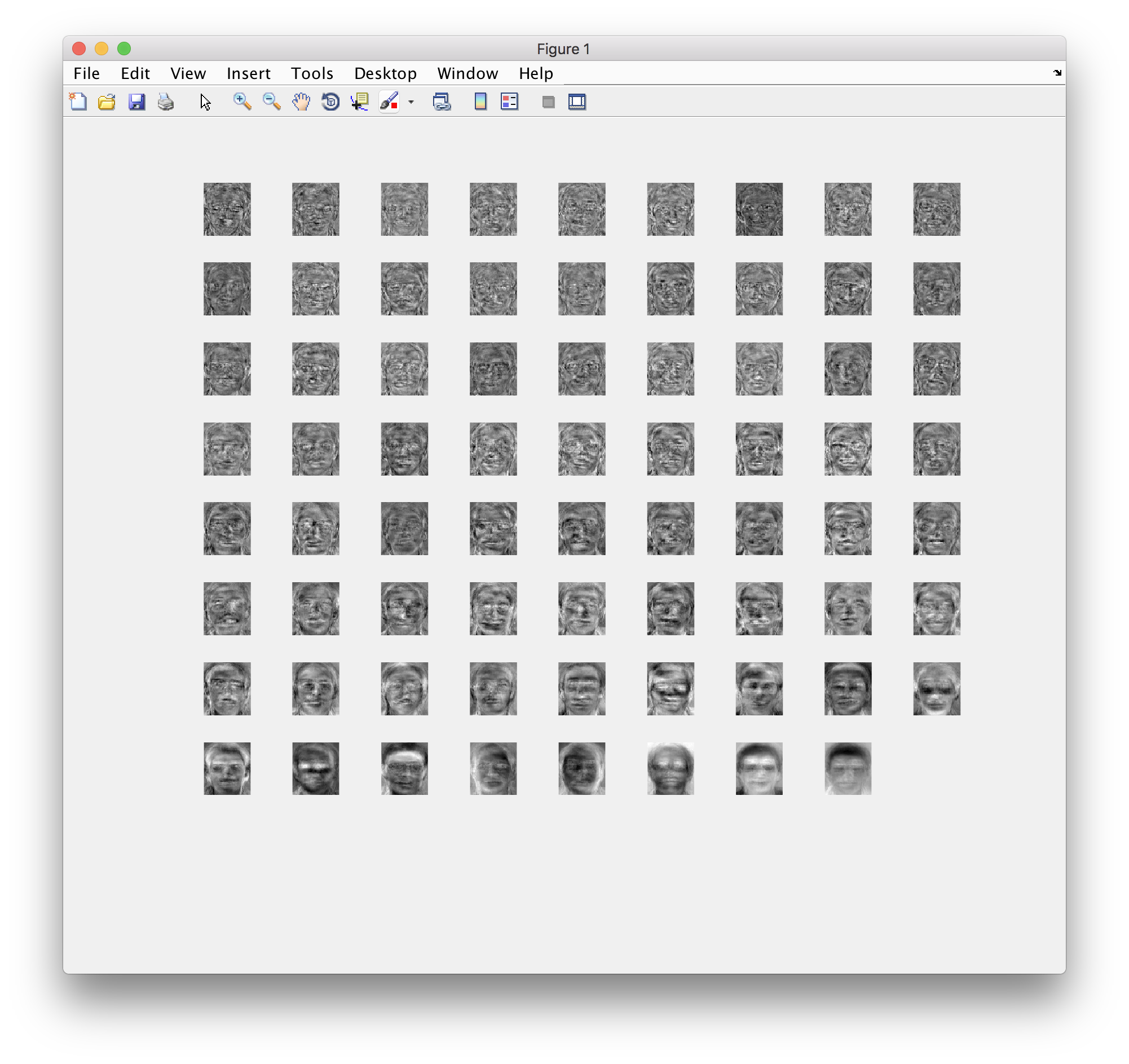Print the figure
The width and height of the screenshot is (1129, 1064).
click(x=166, y=102)
